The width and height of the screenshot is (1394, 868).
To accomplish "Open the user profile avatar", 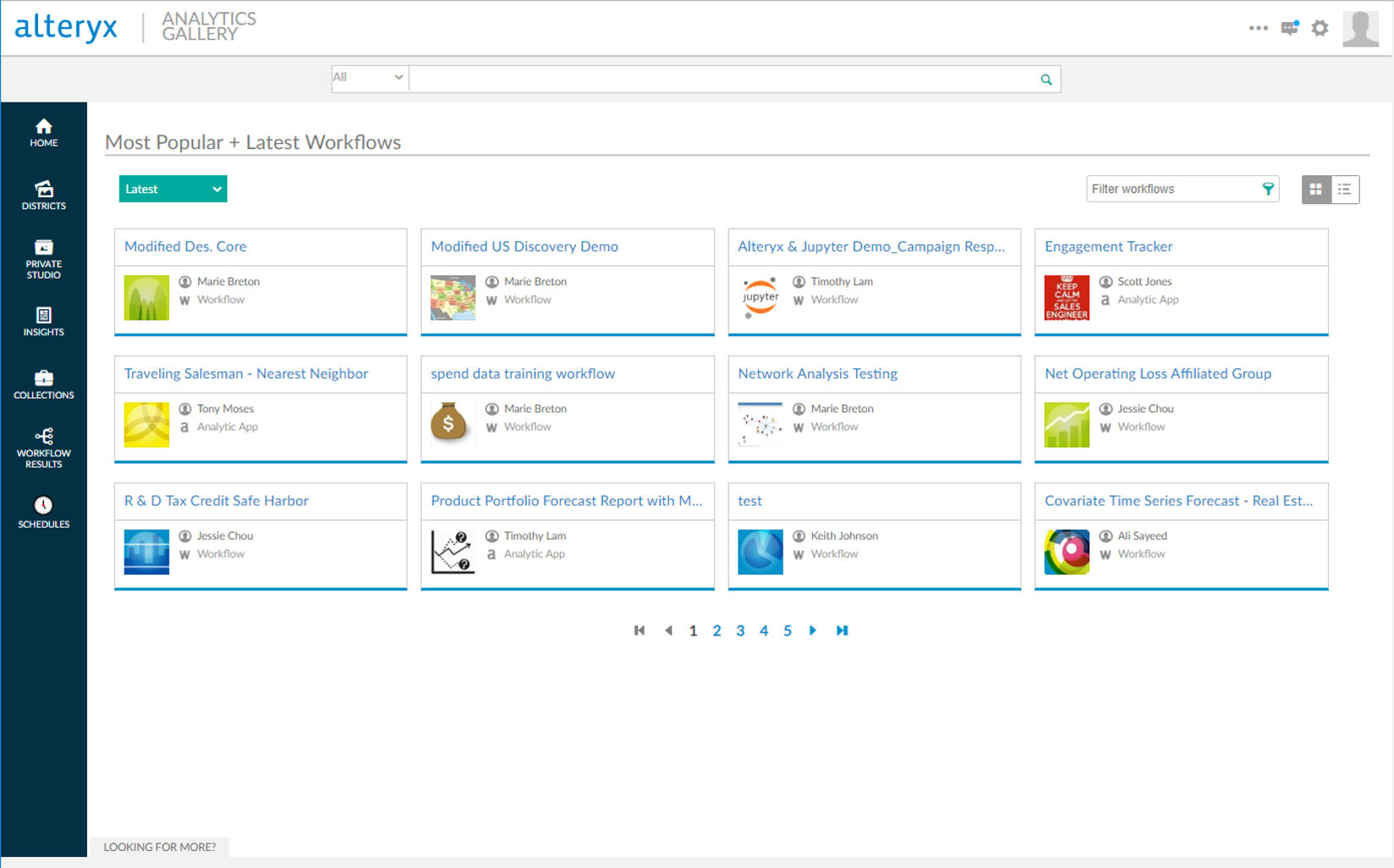I will pyautogui.click(x=1360, y=28).
